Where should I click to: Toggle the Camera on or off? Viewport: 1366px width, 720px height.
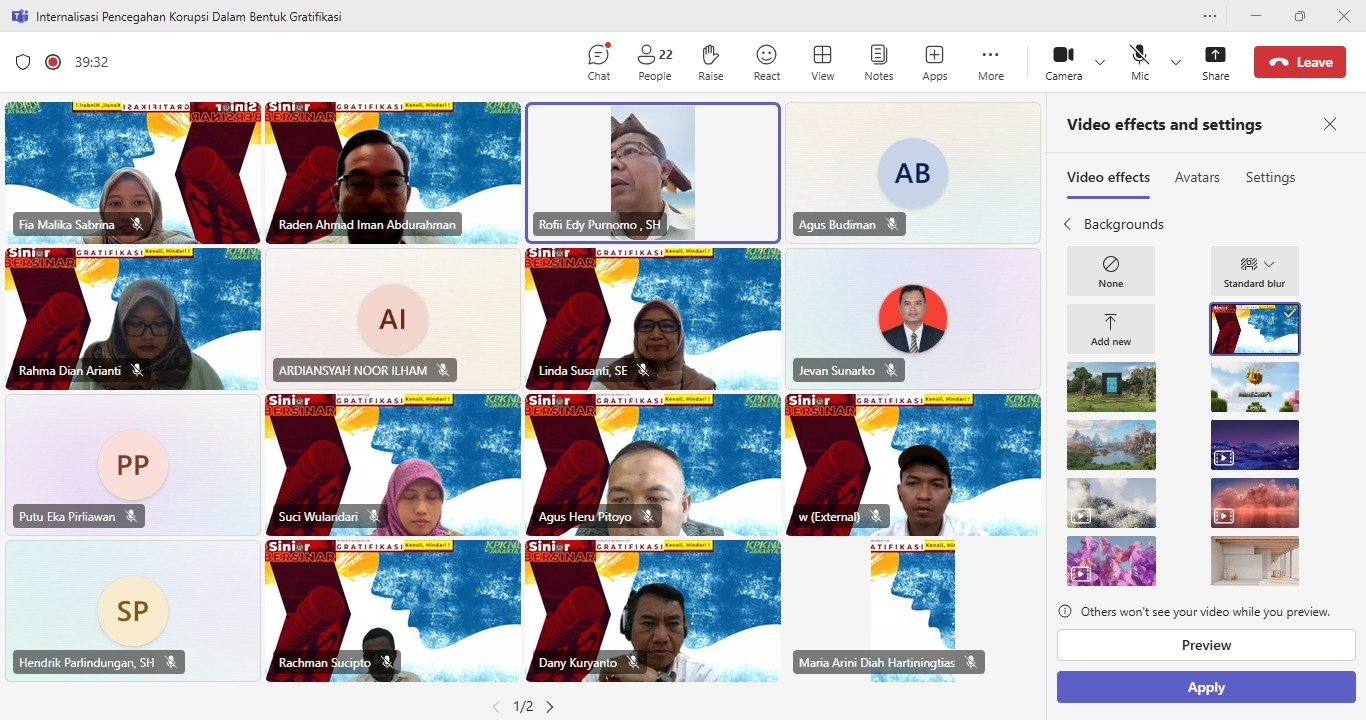click(1063, 62)
